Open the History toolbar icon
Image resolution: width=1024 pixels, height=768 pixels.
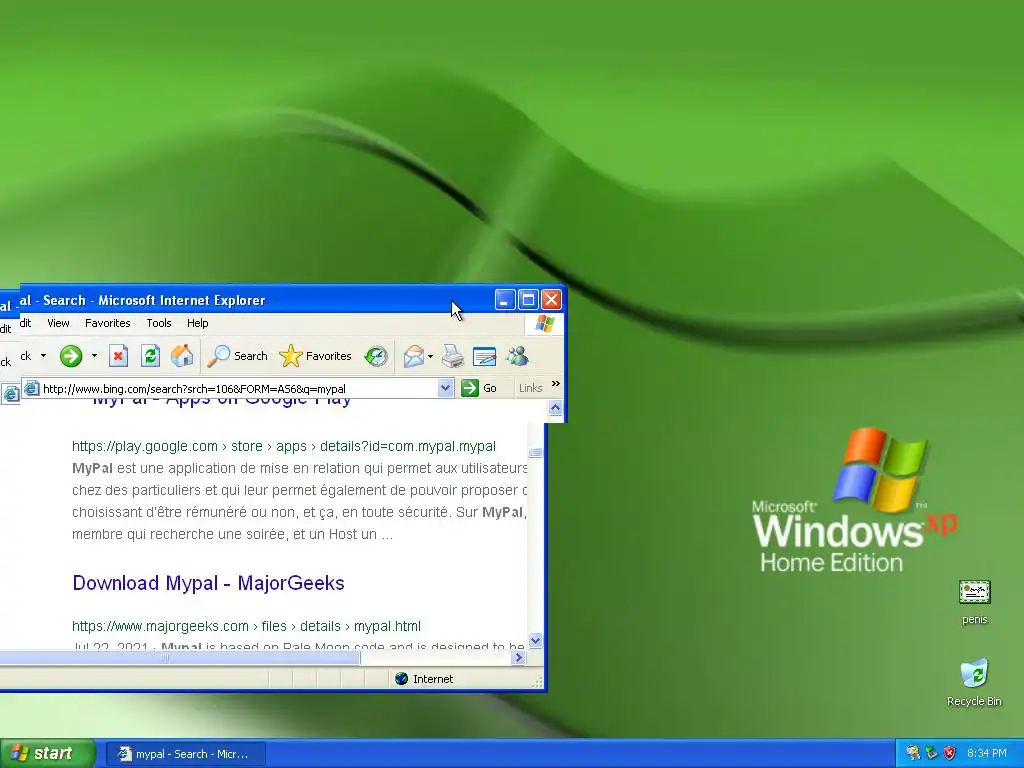point(376,356)
